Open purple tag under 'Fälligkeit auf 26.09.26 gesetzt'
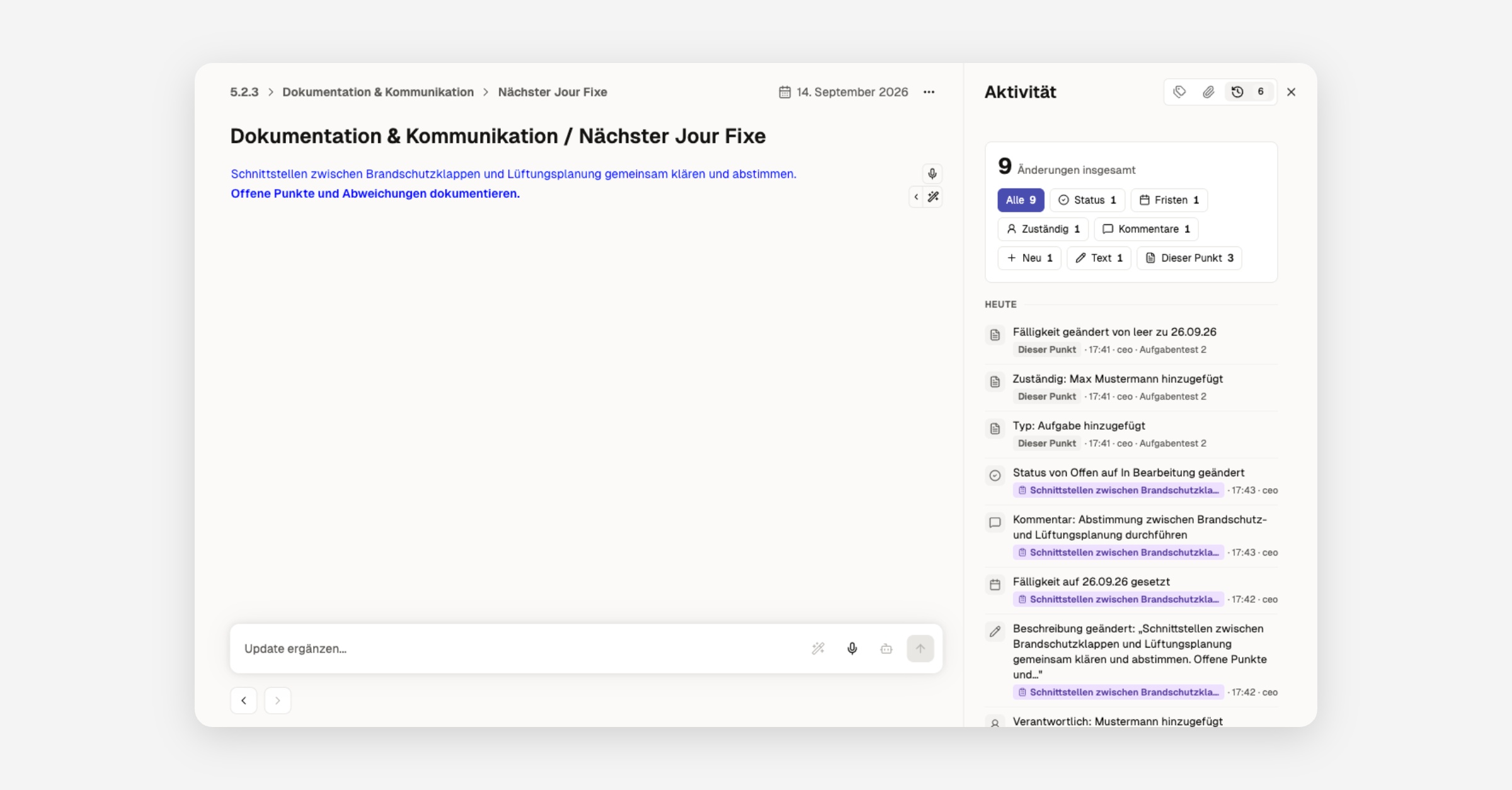The height and width of the screenshot is (790, 1512). coord(1118,599)
